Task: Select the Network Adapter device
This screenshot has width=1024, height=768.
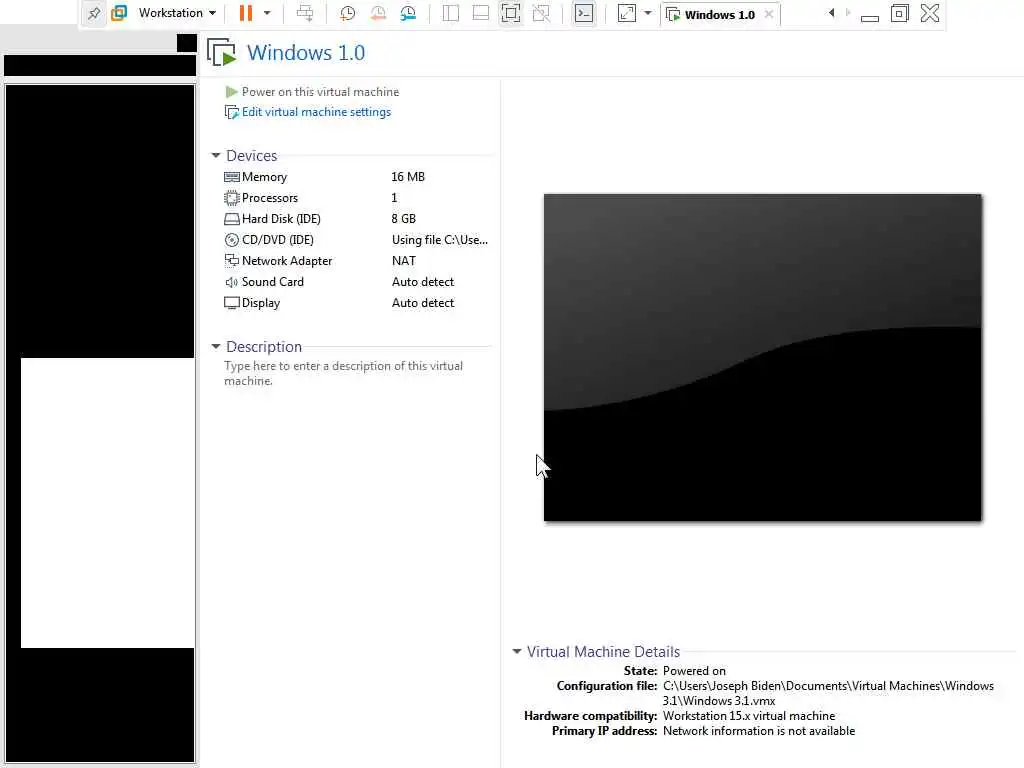Action: [x=356, y=261]
